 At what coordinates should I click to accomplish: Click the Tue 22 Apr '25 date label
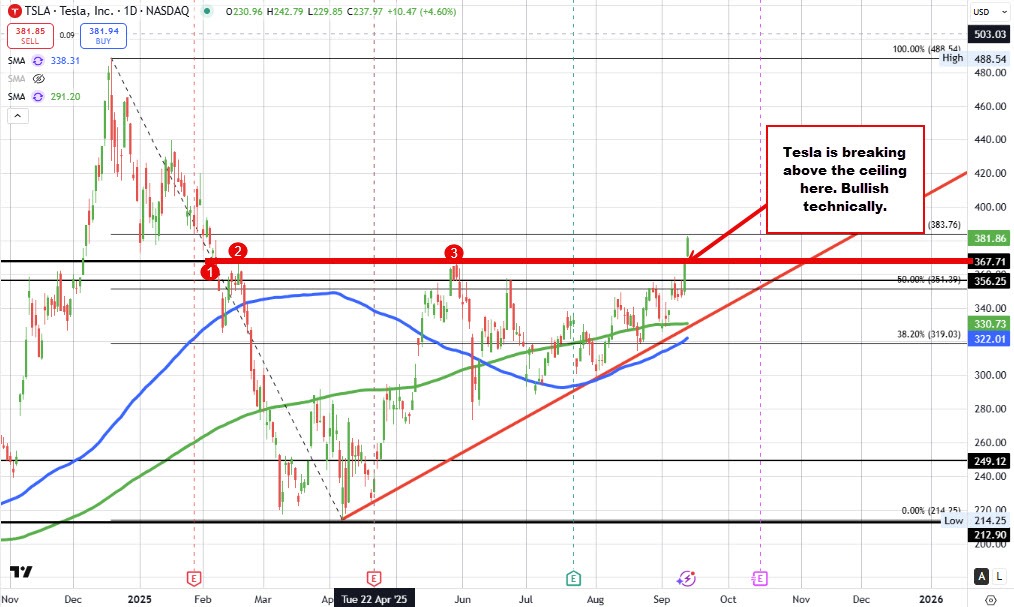pyautogui.click(x=374, y=599)
